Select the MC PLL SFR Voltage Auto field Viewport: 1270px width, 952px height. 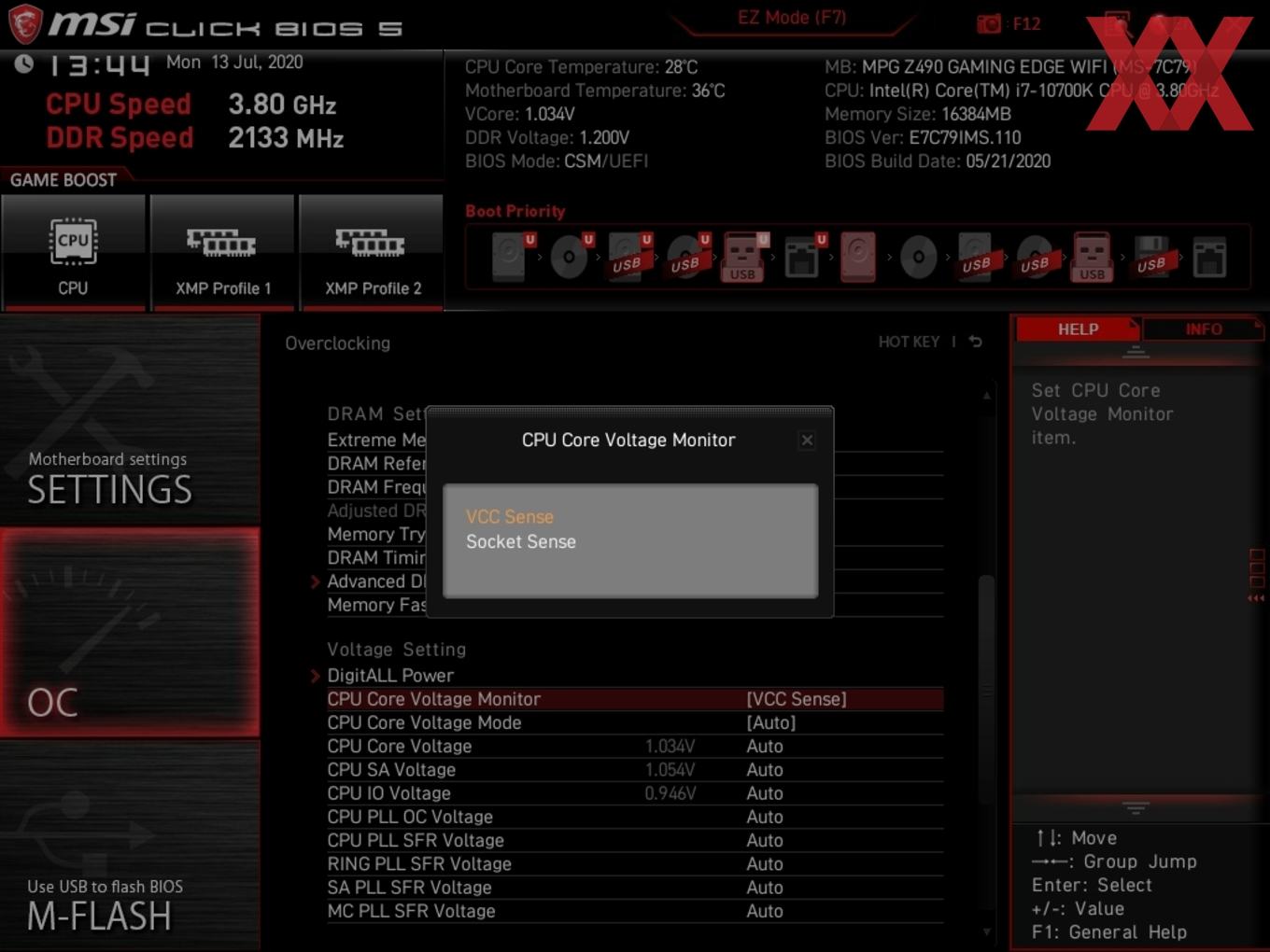pos(765,911)
